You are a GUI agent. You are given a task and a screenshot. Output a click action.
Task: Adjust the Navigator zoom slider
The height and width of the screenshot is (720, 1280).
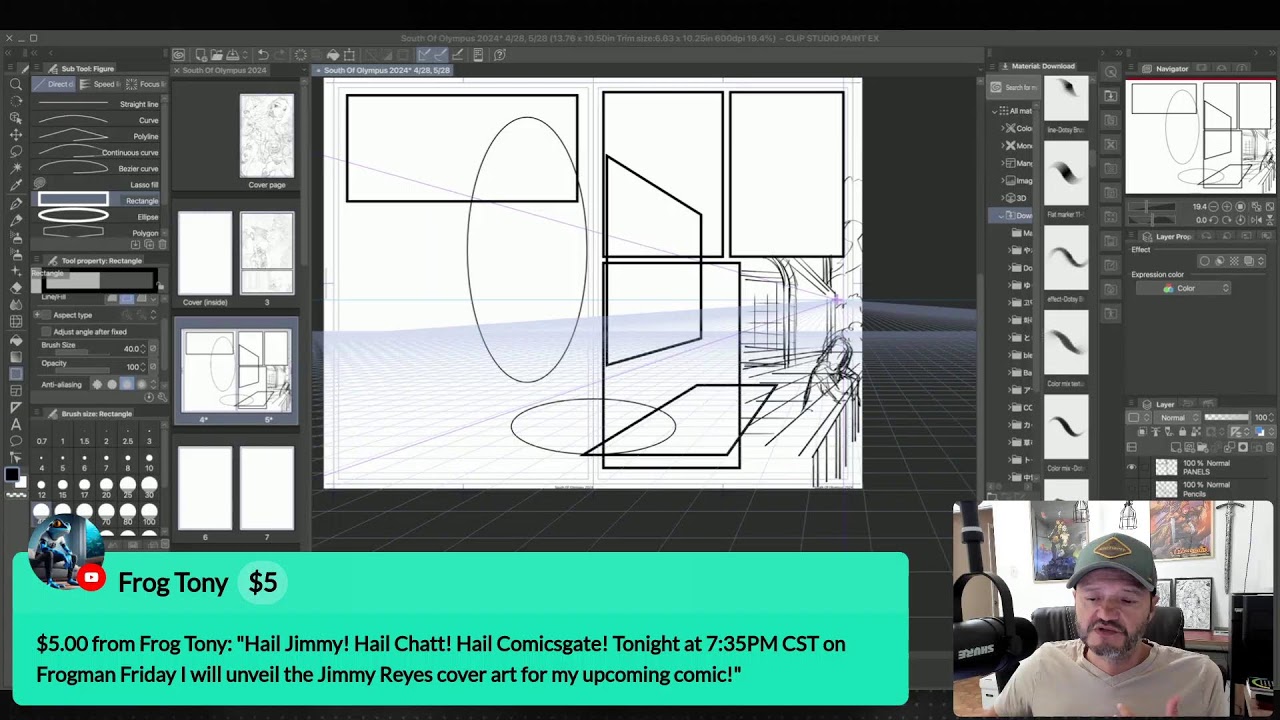click(1152, 206)
